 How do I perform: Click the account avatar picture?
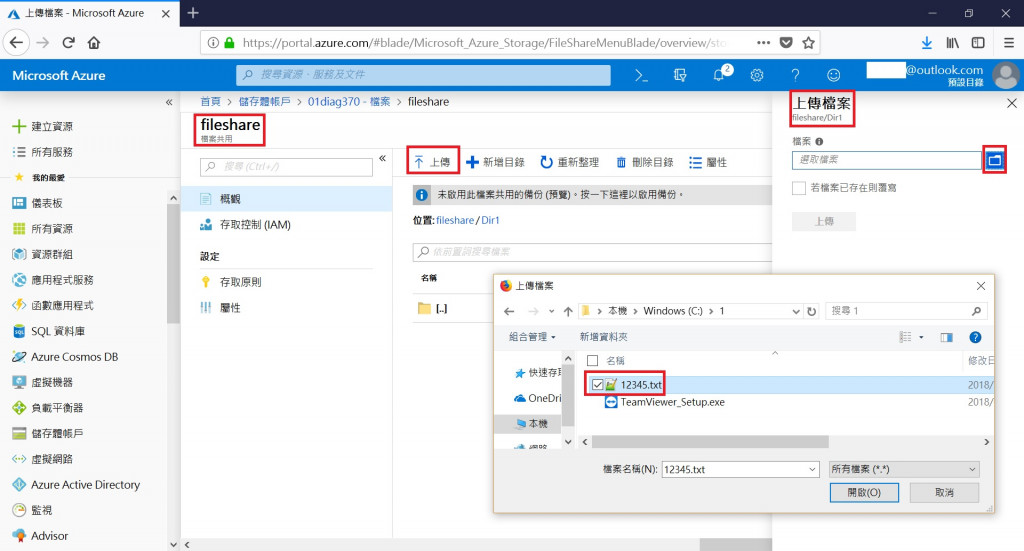(1006, 76)
